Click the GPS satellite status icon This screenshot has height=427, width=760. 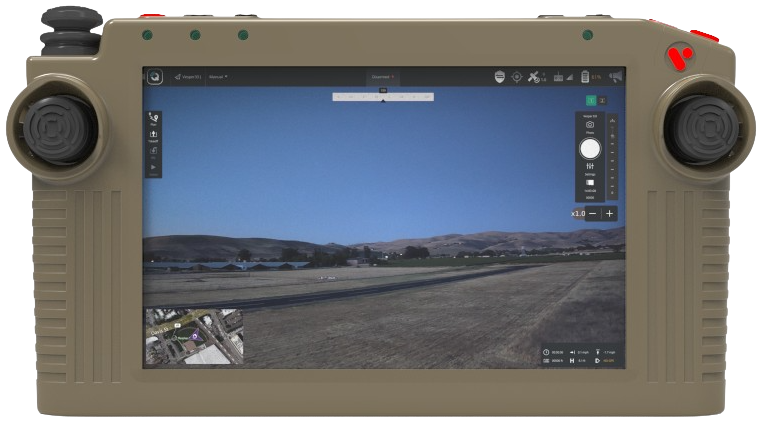(x=535, y=76)
